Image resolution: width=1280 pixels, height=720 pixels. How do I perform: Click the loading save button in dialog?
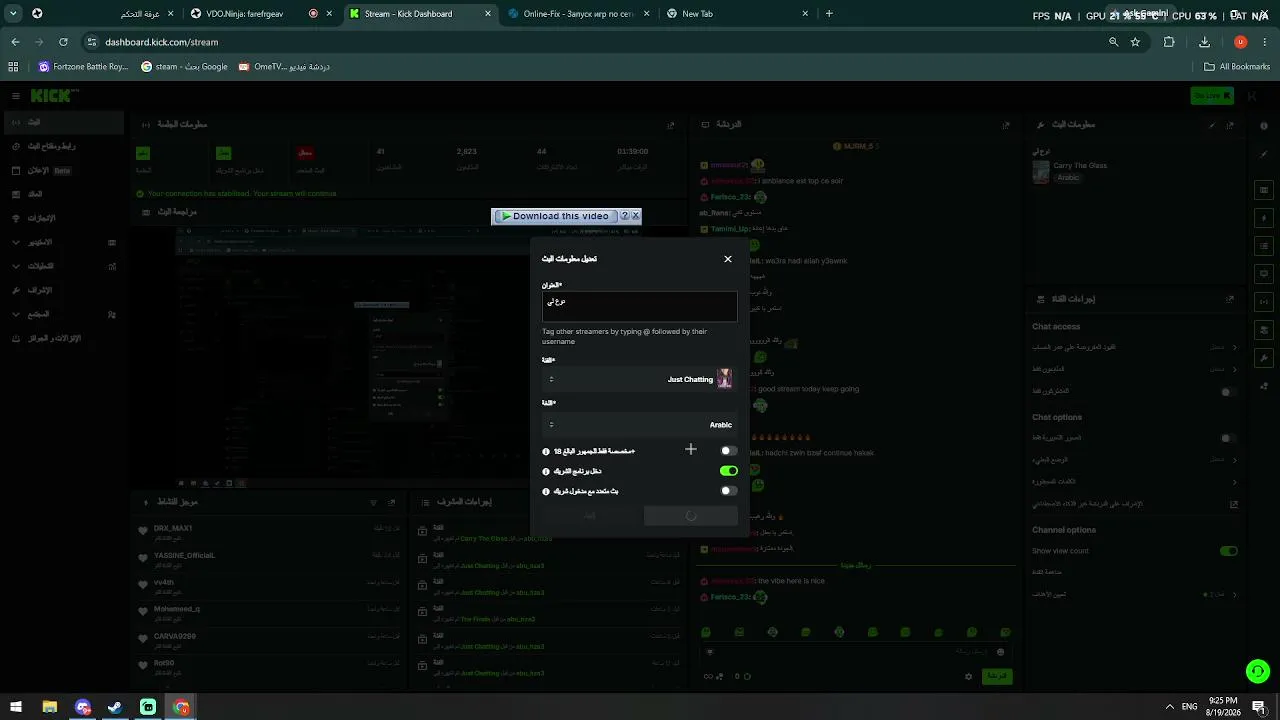pyautogui.click(x=691, y=515)
